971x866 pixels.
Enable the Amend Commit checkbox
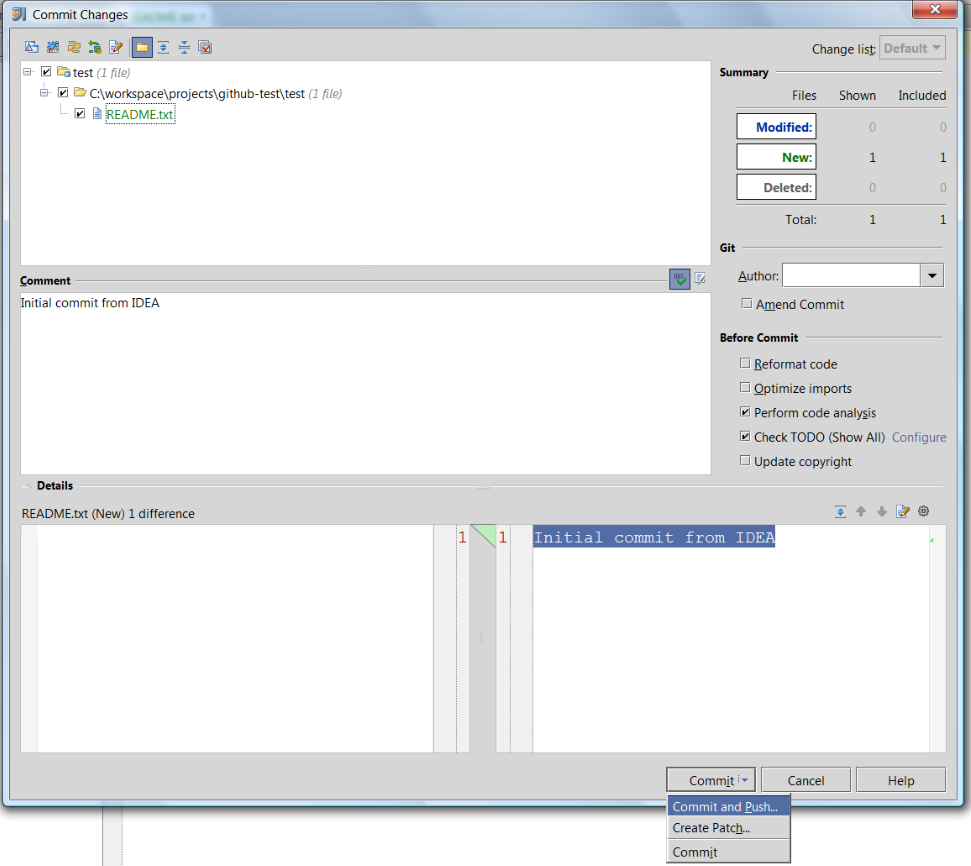[x=747, y=304]
